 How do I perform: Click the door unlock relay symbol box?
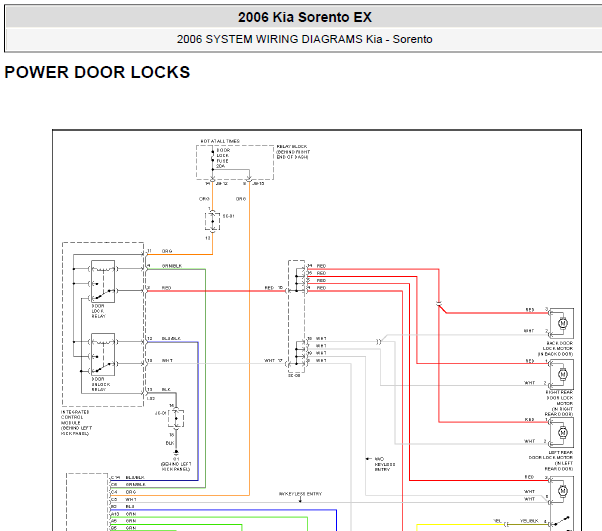point(103,354)
